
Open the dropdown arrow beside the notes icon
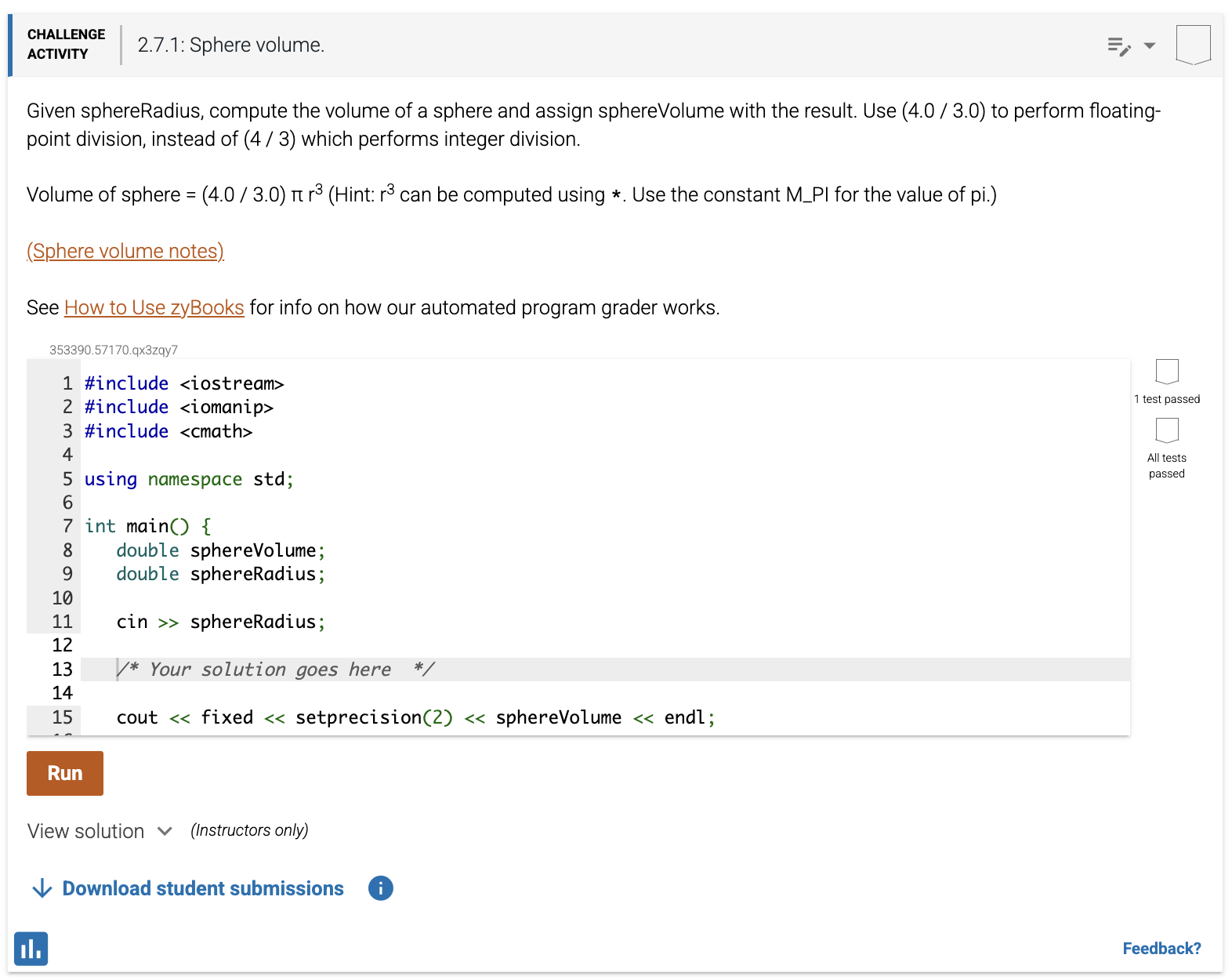pos(1150,45)
